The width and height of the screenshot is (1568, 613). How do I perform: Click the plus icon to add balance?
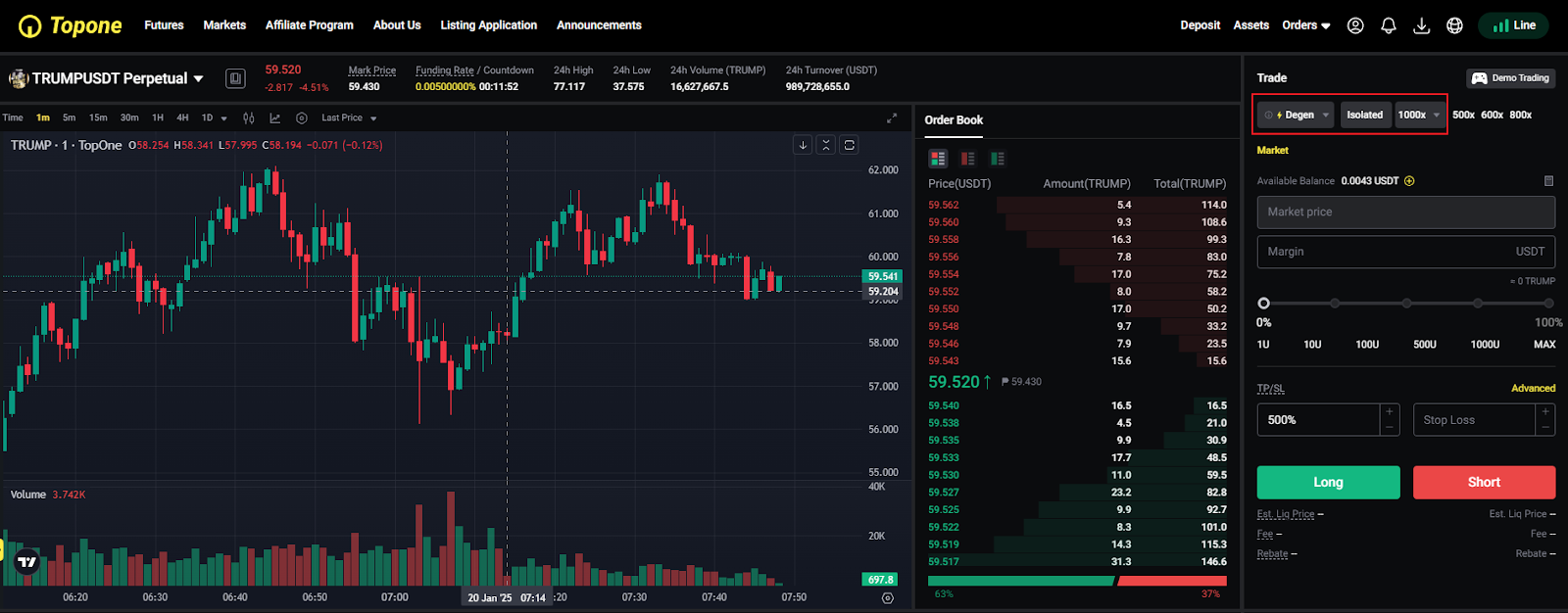click(x=1409, y=181)
